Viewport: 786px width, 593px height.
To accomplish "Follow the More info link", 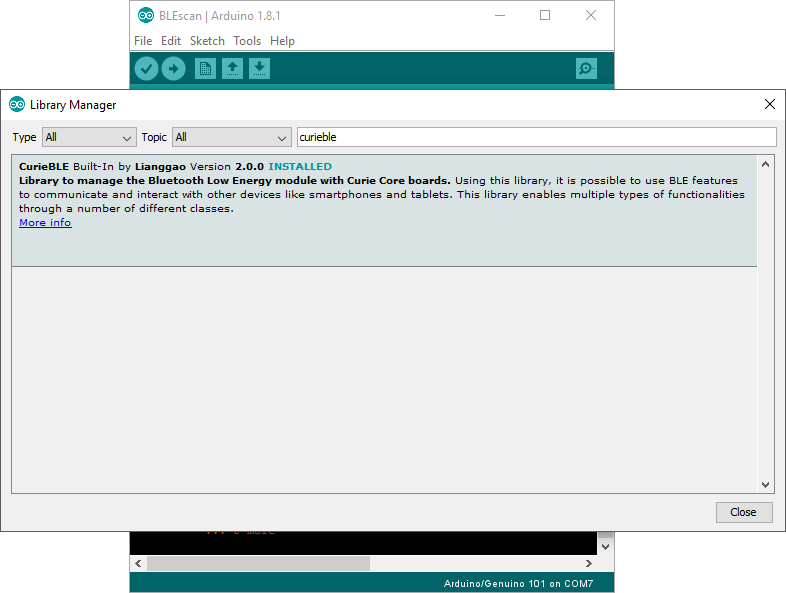I will tap(45, 223).
